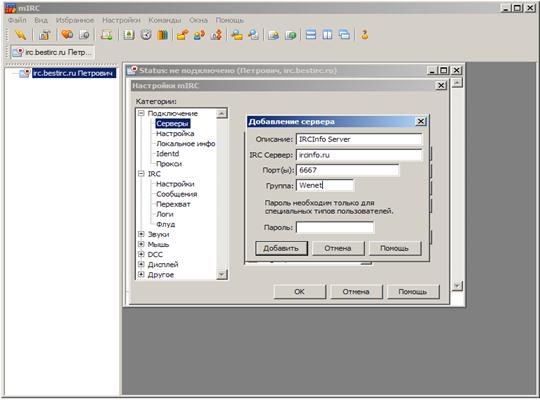The image size is (540, 400).
Task: Click Отмена in the Добавление сервера dialog
Action: 338,248
